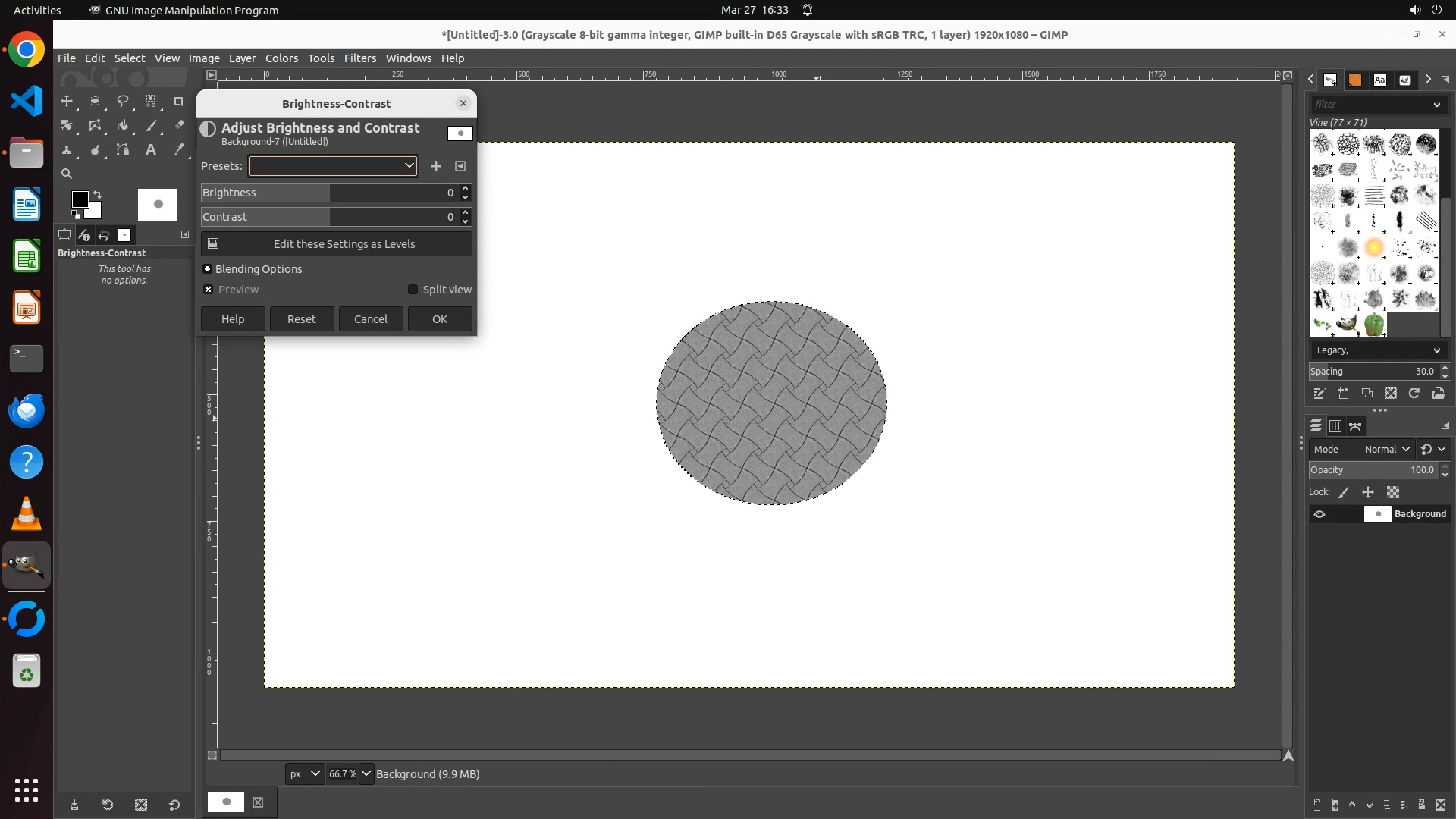This screenshot has height=819, width=1456.
Task: Open the Colors menu
Action: pos(281,58)
